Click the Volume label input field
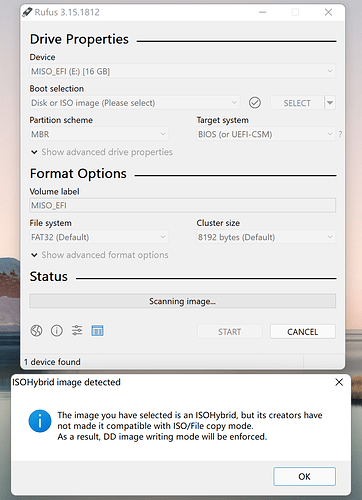Image resolution: width=362 pixels, height=500 pixels. click(182, 205)
